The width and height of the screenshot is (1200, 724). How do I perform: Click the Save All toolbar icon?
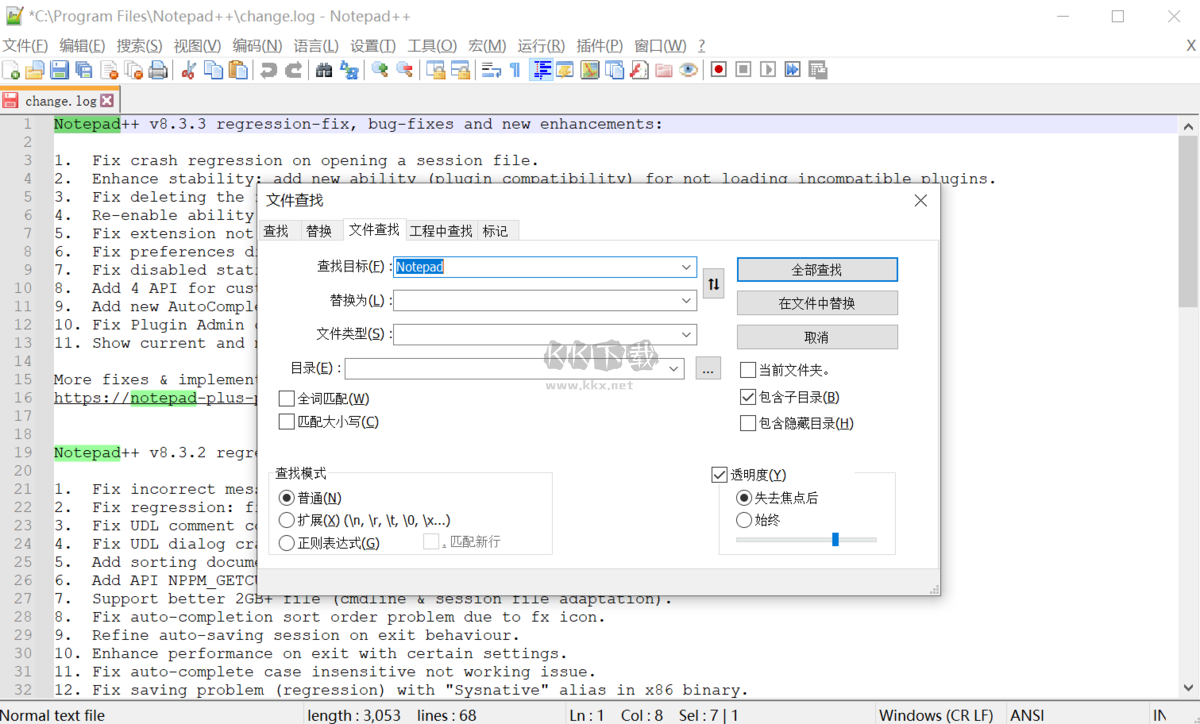pyautogui.click(x=85, y=69)
